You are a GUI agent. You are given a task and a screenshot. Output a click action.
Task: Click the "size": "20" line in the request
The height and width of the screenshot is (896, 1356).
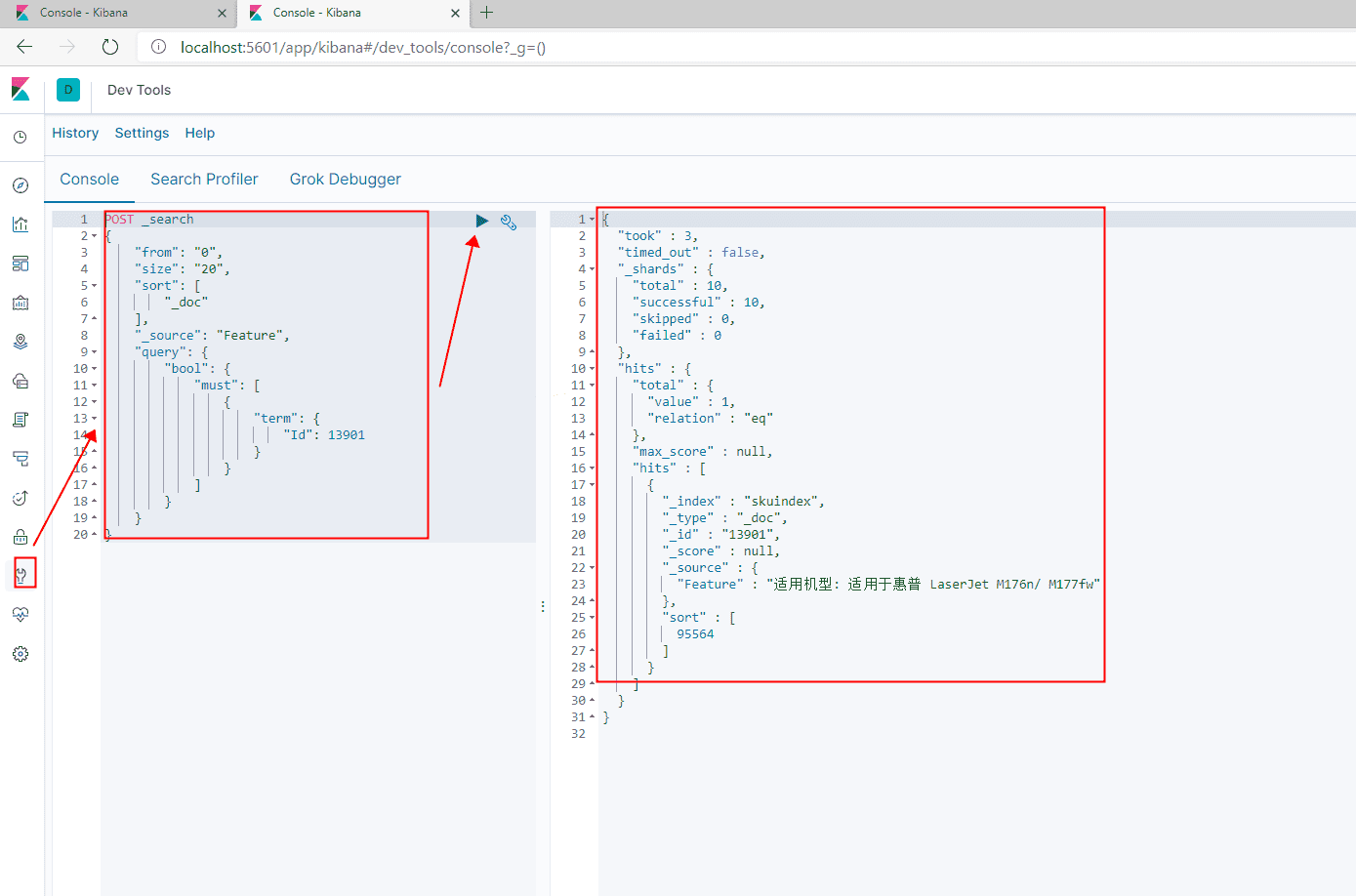tap(183, 269)
